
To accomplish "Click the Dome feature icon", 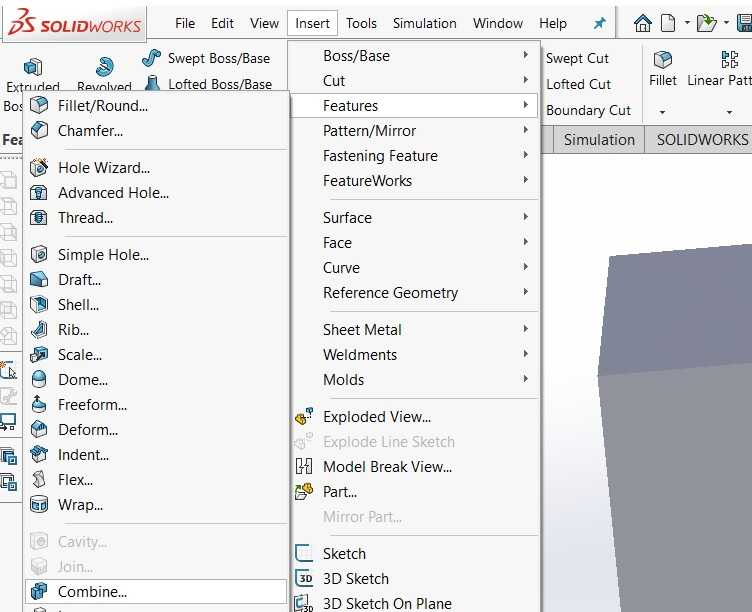I will [x=39, y=379].
